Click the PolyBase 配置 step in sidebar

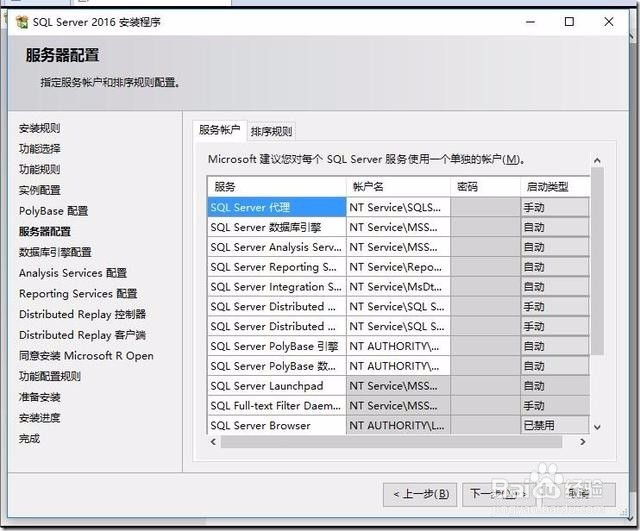coord(53,211)
